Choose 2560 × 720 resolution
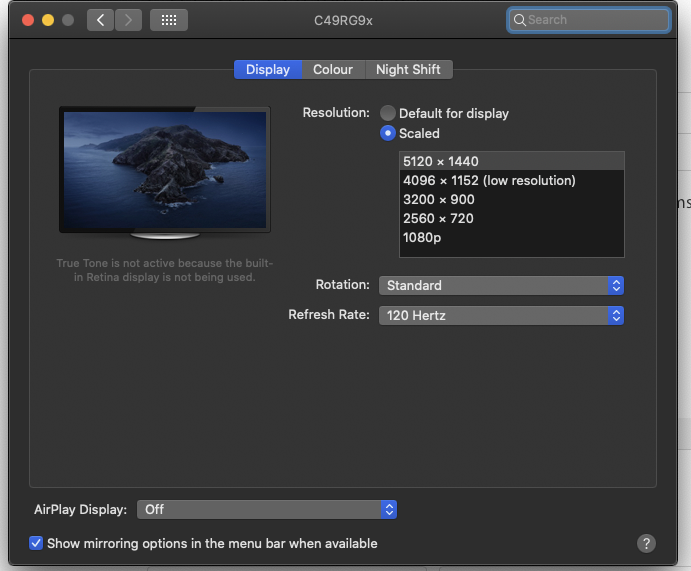Viewport: 691px width, 571px height. [512, 218]
